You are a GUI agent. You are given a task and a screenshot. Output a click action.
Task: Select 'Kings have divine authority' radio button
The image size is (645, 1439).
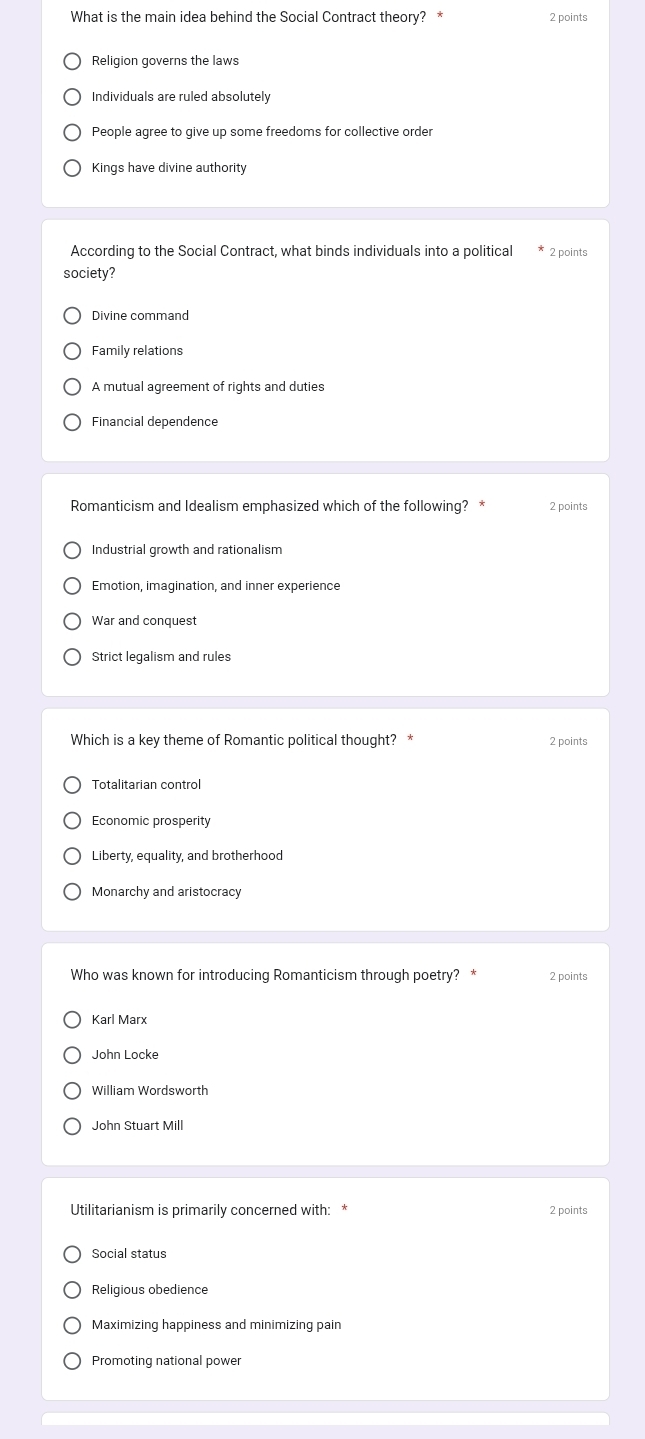[72, 168]
